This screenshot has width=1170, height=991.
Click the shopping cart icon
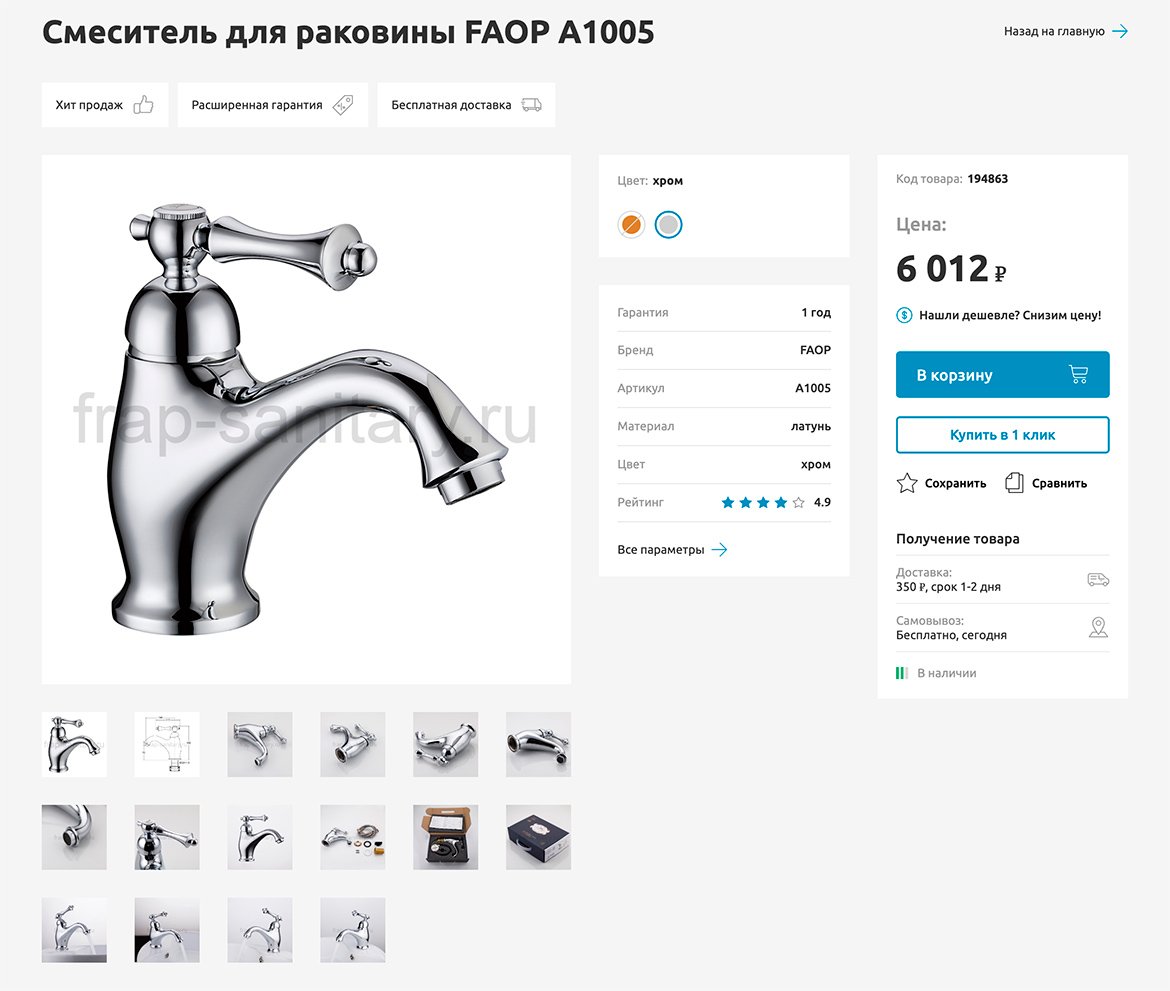[x=1078, y=375]
